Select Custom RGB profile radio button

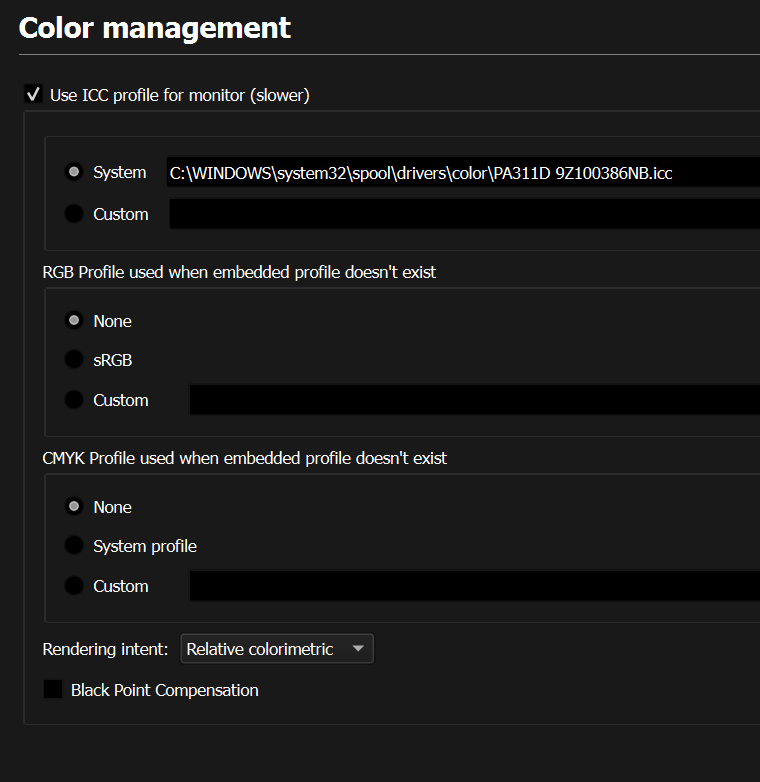pyautogui.click(x=74, y=399)
